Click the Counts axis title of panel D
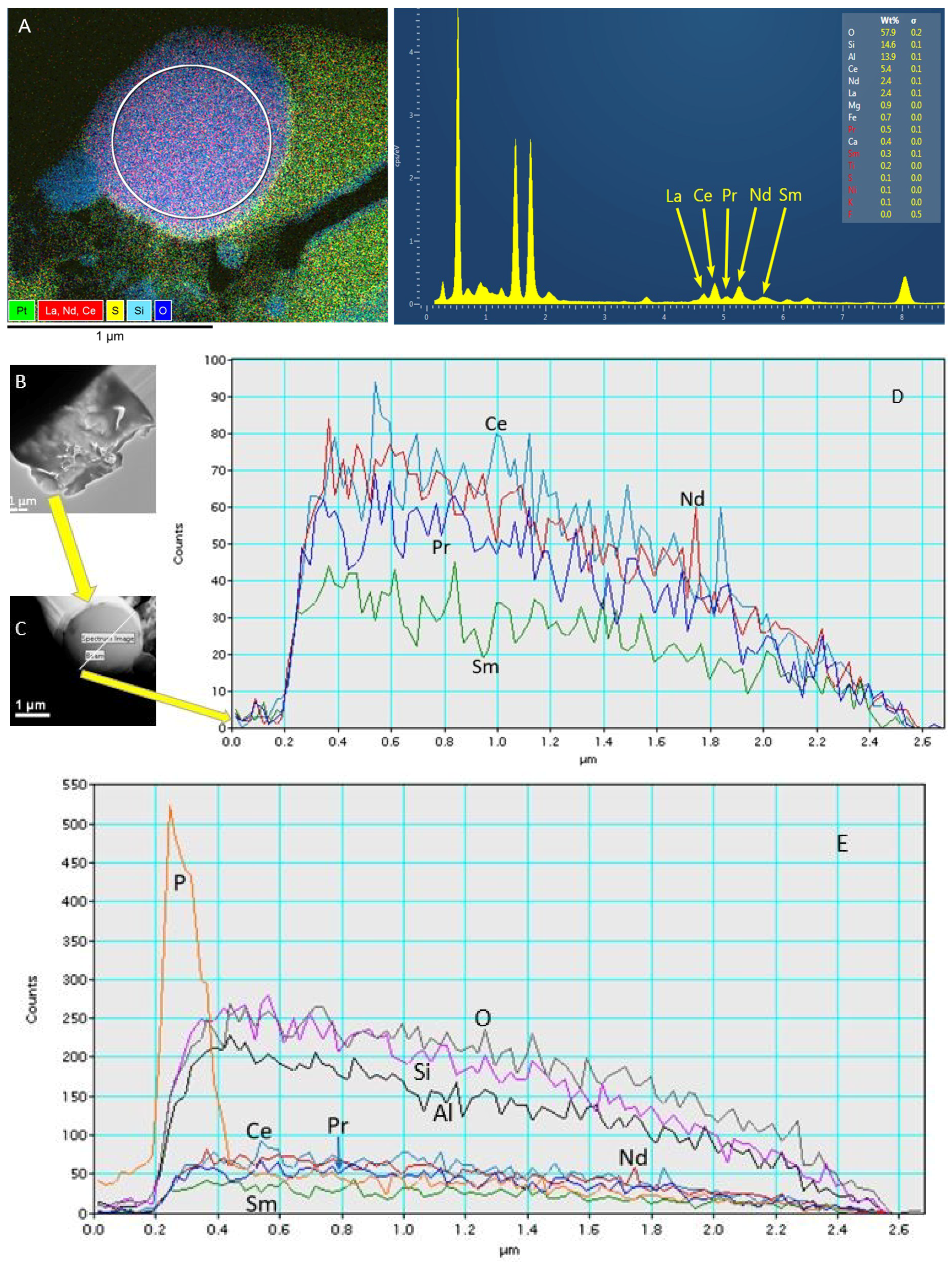Screen dimensions: 952x1263 179,544
